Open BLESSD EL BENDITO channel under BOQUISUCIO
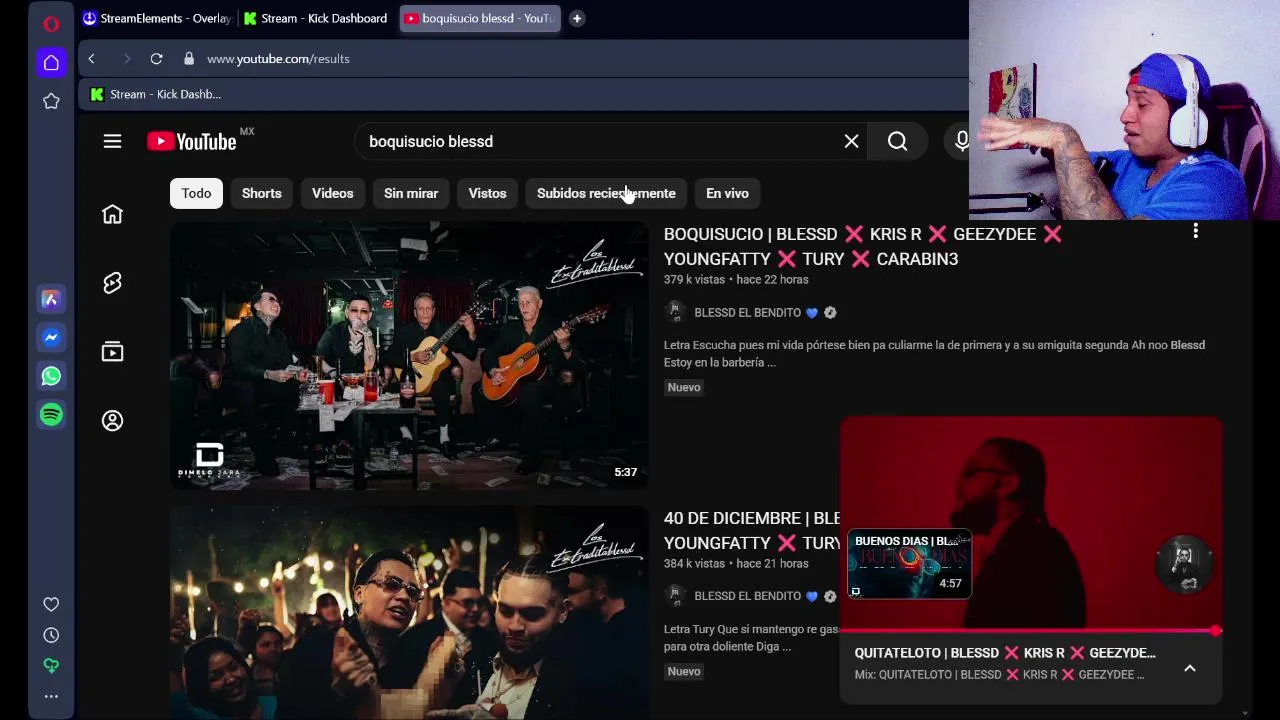 point(747,313)
